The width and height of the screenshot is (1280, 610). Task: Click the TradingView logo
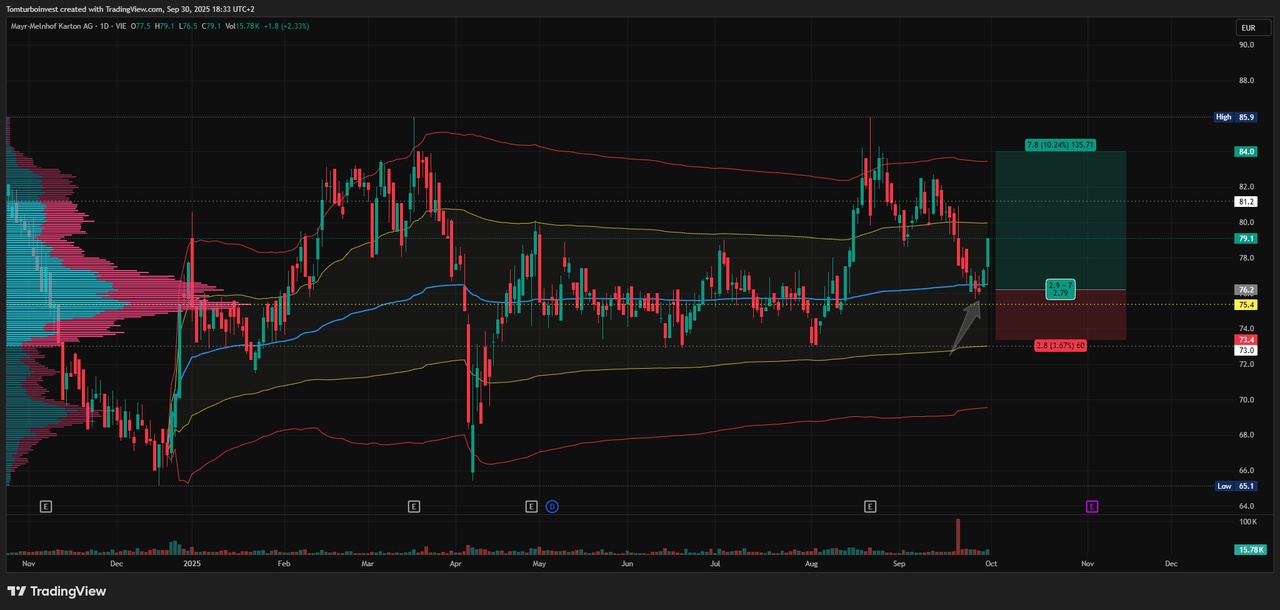click(57, 591)
